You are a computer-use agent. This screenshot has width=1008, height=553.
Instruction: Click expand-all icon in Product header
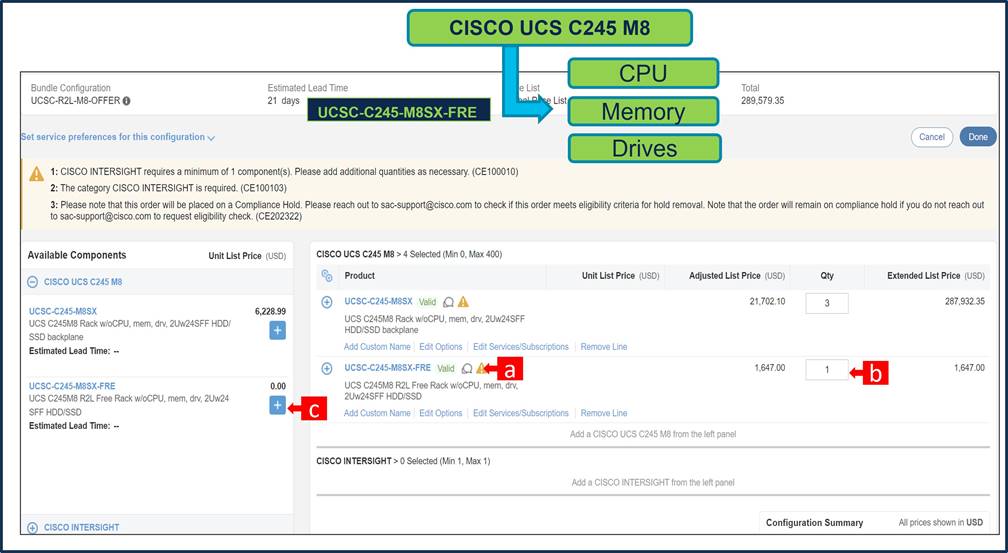coord(327,276)
